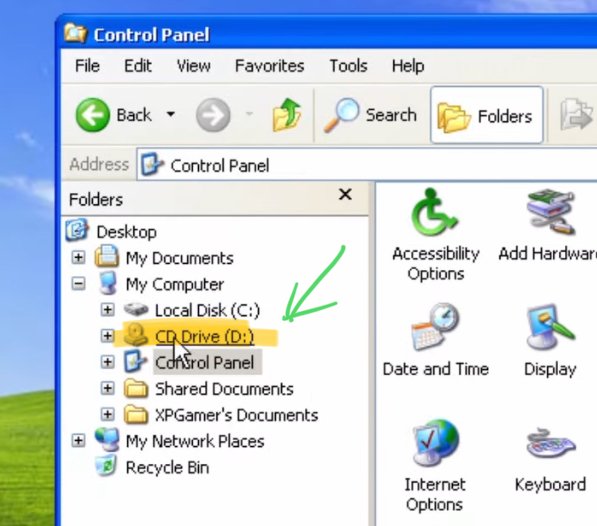The width and height of the screenshot is (597, 526).
Task: Expand the My Network Places node
Action: (x=78, y=440)
